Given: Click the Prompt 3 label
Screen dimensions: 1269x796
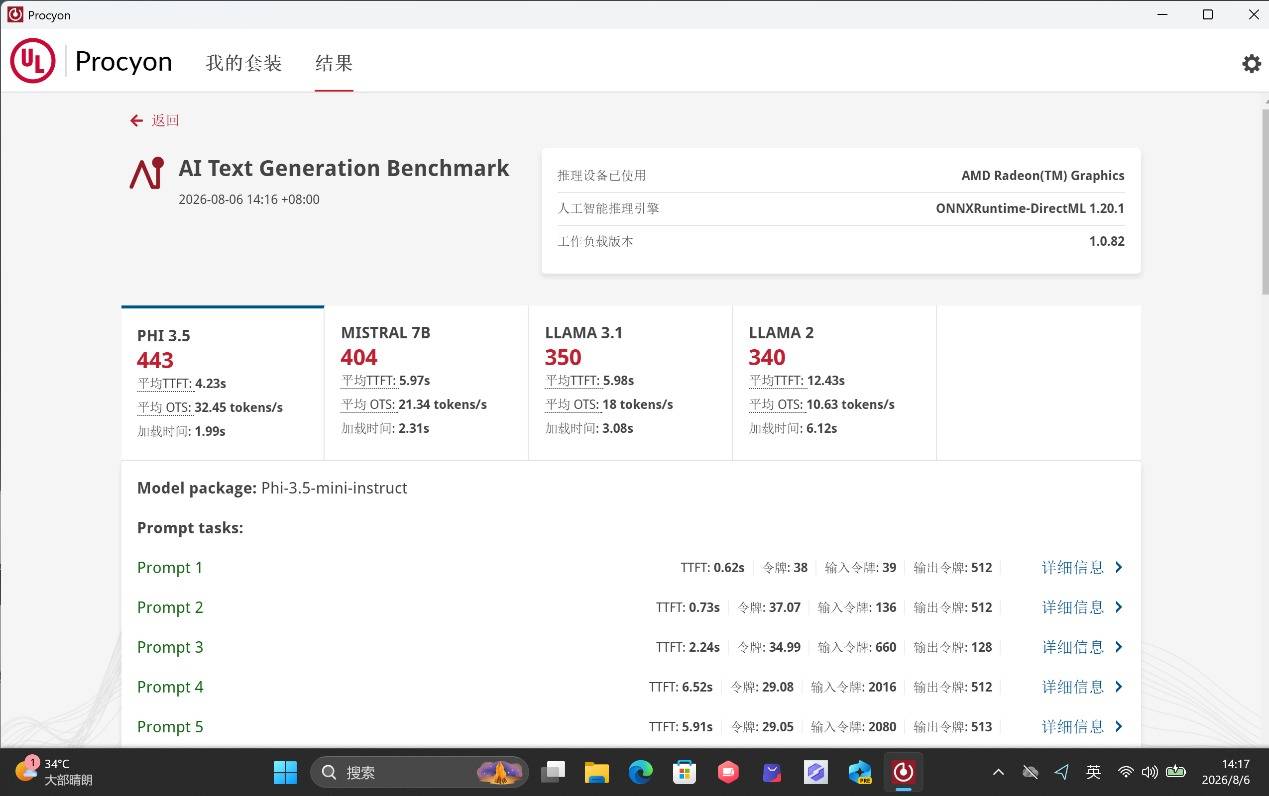Looking at the screenshot, I should [170, 647].
